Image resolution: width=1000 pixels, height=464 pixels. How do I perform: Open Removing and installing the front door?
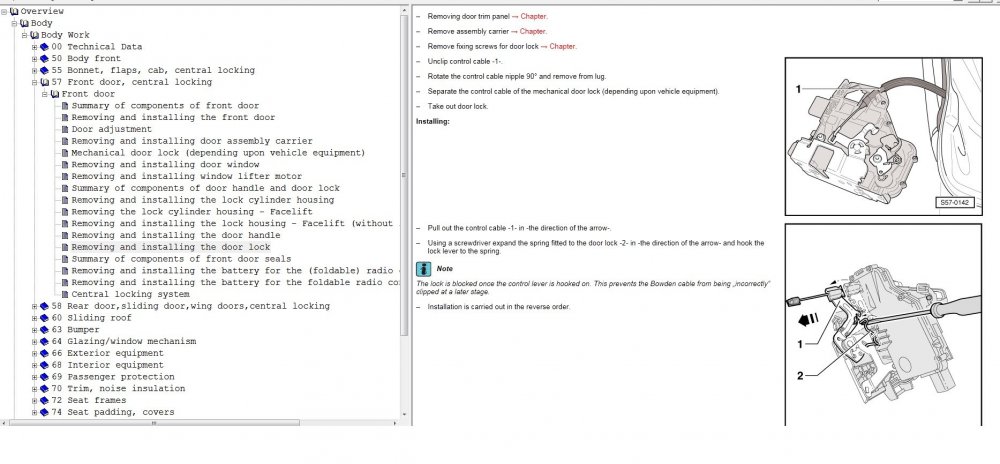173,118
